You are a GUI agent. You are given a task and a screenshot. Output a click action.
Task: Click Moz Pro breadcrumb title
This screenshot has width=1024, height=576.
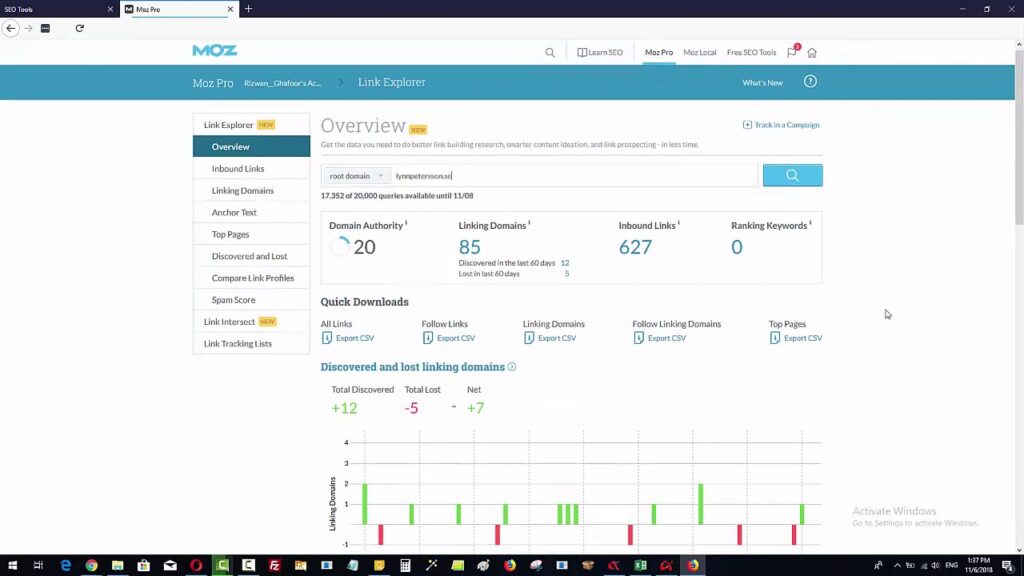click(x=213, y=83)
